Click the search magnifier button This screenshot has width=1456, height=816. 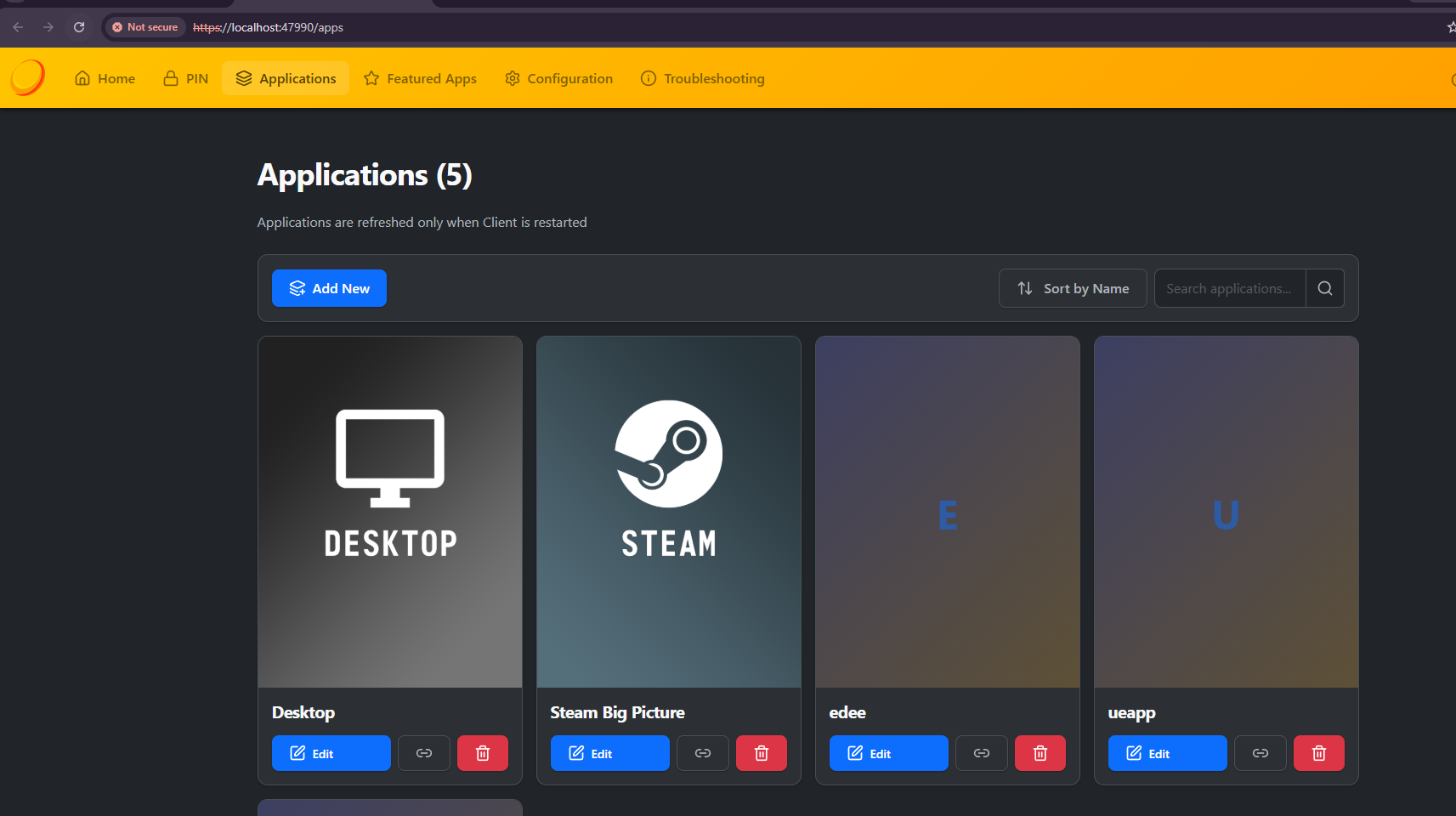click(x=1325, y=288)
